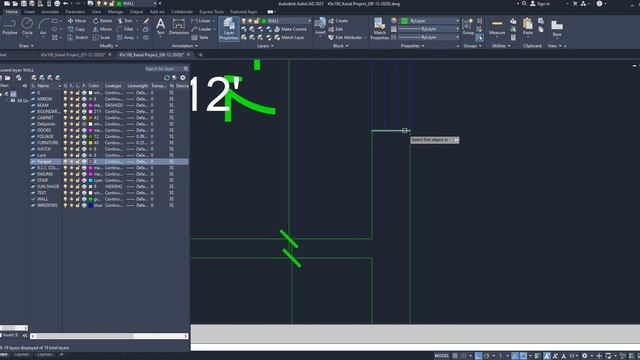This screenshot has height=360, width=640.
Task: Activate the Move command
Action: [x=77, y=21]
